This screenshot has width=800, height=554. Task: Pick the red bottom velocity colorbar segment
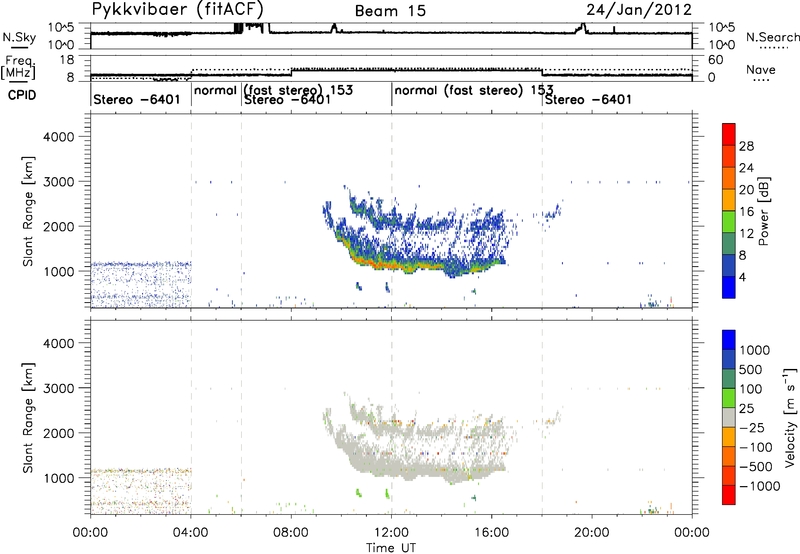click(729, 495)
